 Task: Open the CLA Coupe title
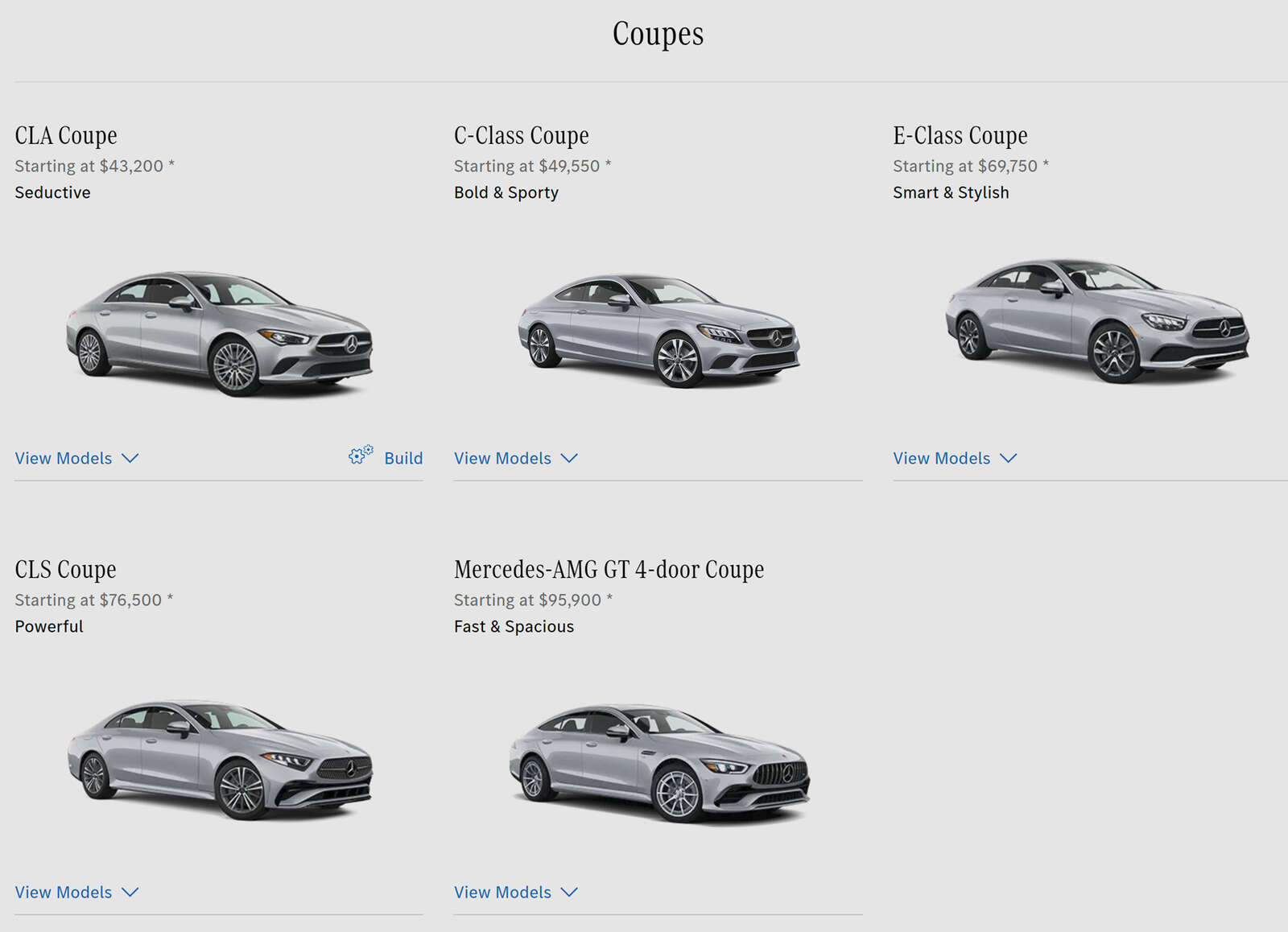pos(66,135)
